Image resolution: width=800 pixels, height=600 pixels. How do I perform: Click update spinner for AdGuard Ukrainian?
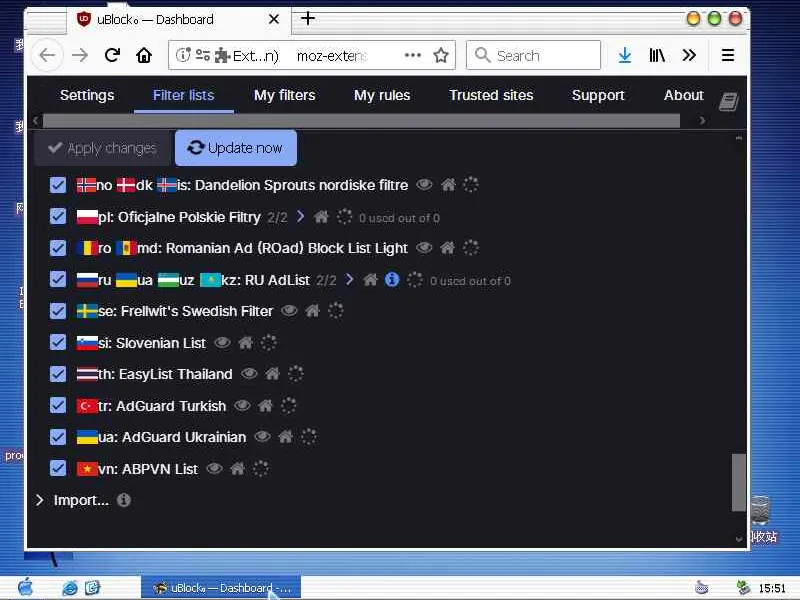(309, 437)
